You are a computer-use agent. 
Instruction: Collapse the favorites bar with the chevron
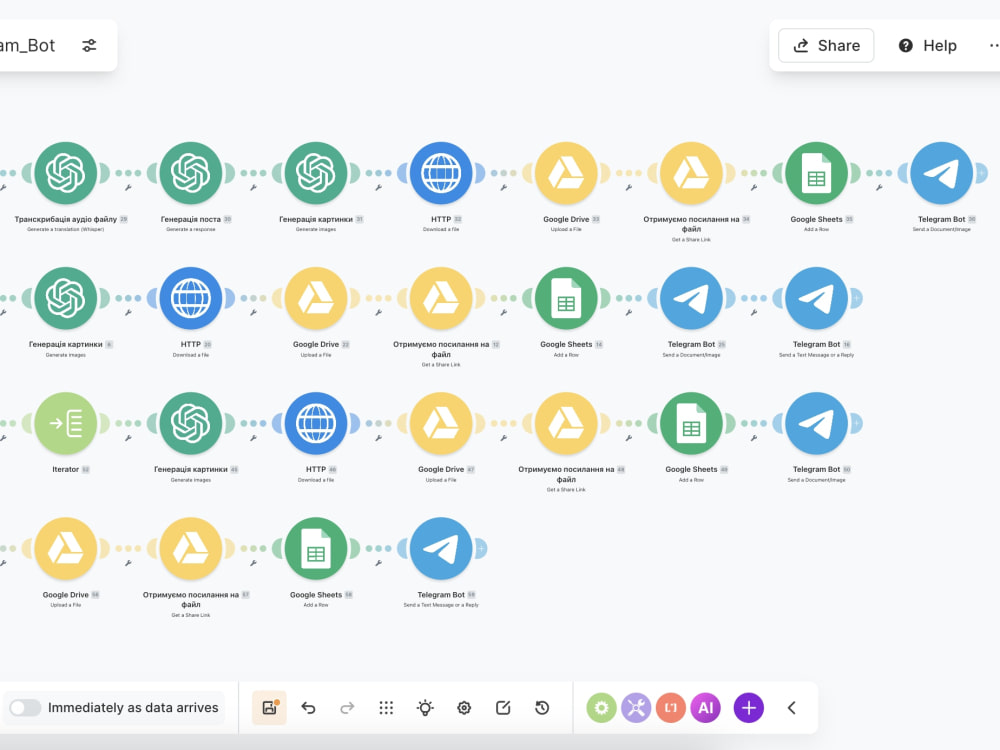791,707
